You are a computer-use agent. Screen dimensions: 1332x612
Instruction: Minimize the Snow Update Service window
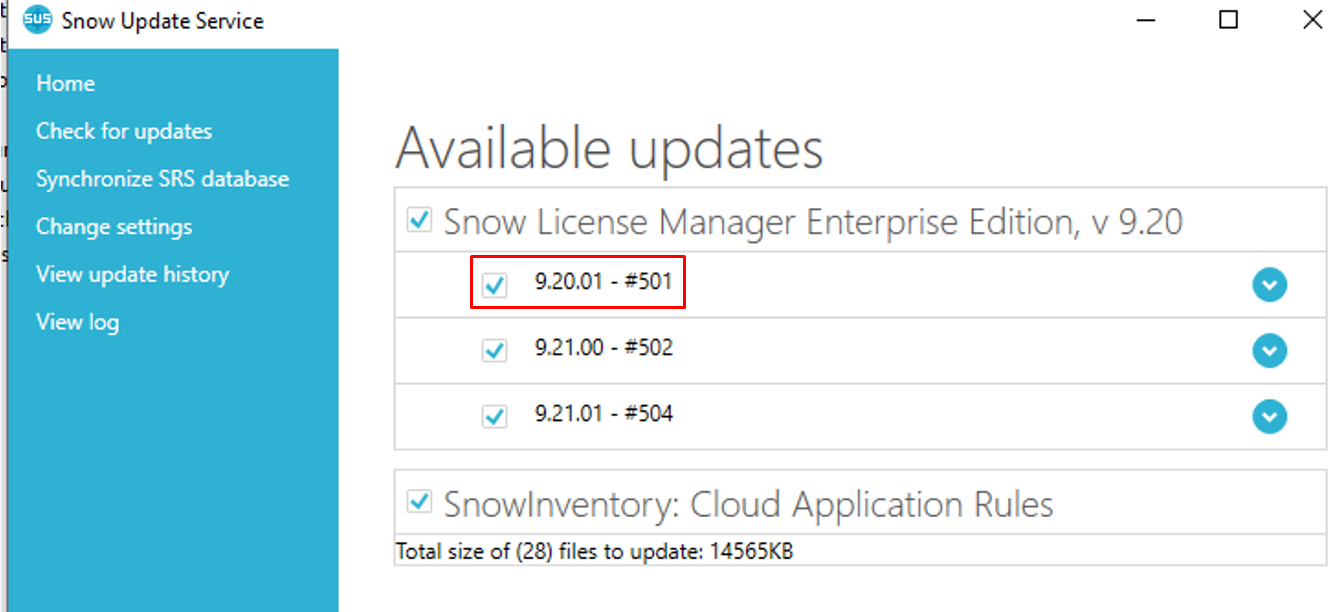click(x=1144, y=19)
